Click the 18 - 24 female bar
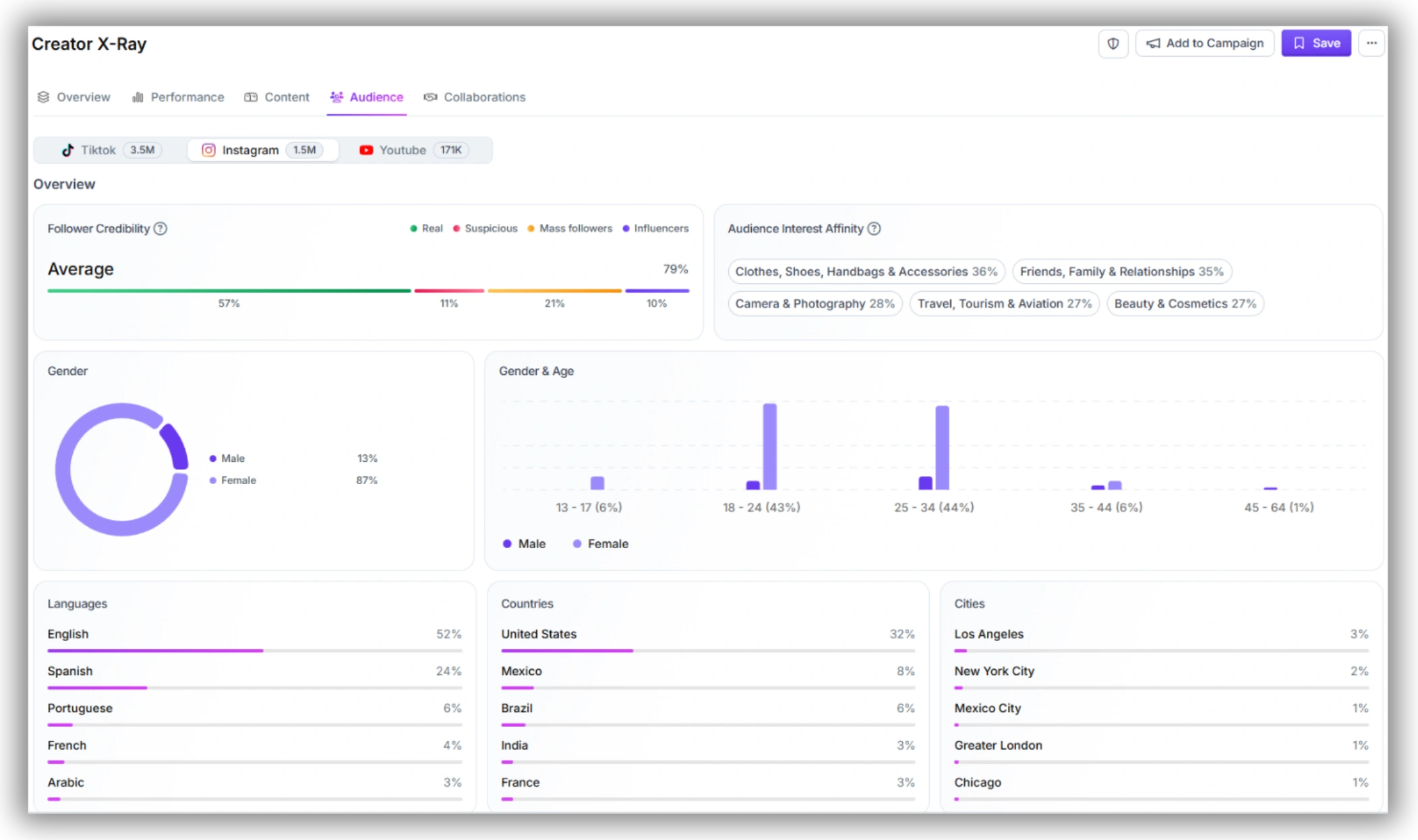The width and height of the screenshot is (1418, 840). [x=769, y=446]
